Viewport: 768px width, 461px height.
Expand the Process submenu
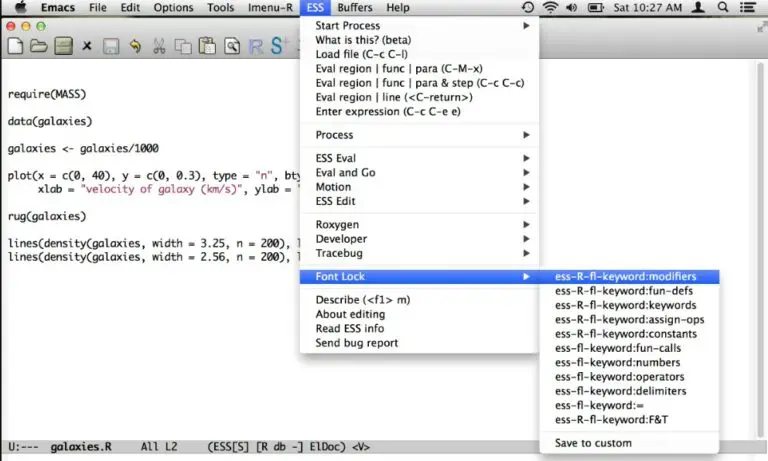(x=419, y=135)
